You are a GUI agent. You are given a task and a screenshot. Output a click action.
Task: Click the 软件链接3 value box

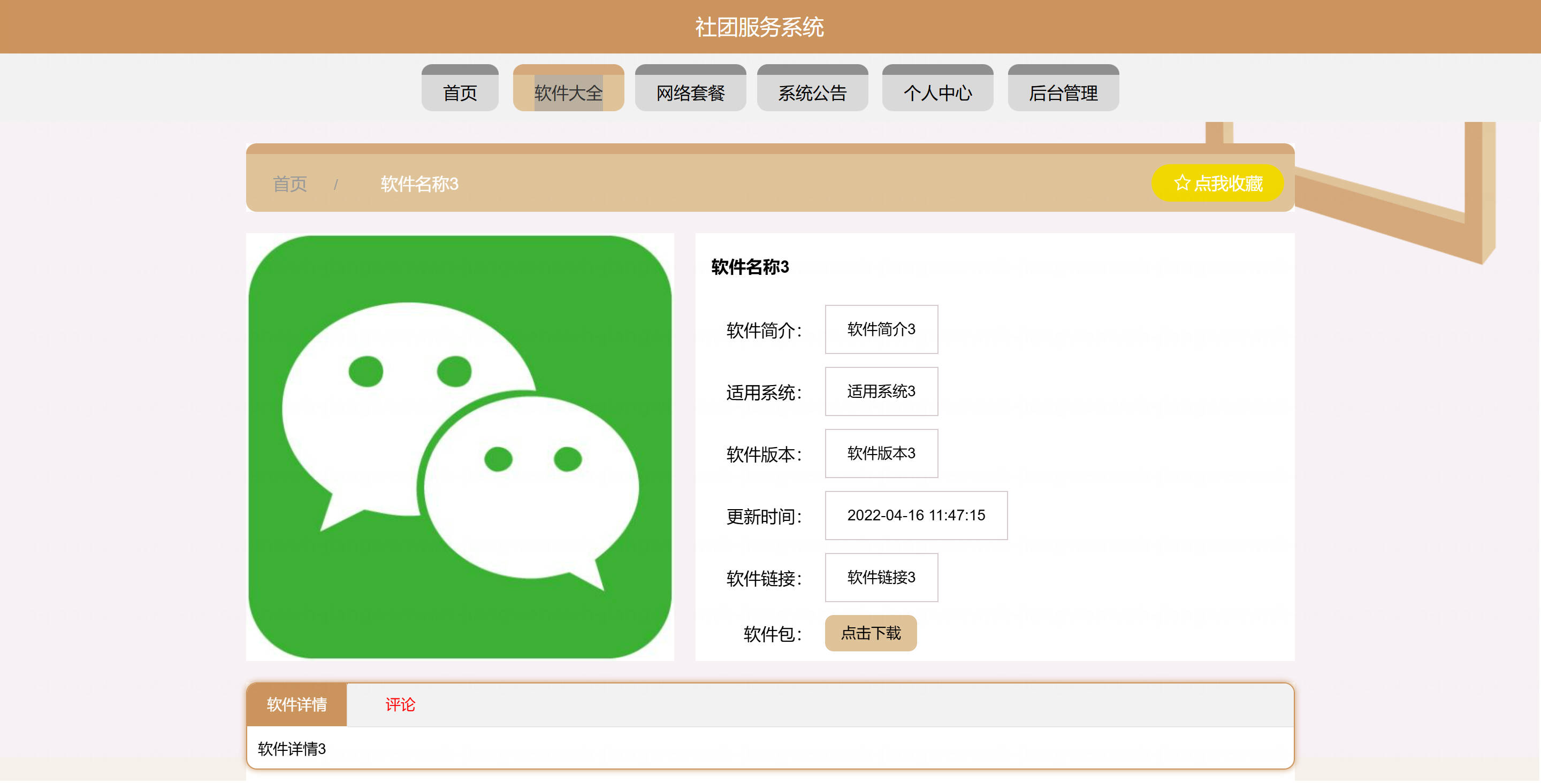click(881, 578)
